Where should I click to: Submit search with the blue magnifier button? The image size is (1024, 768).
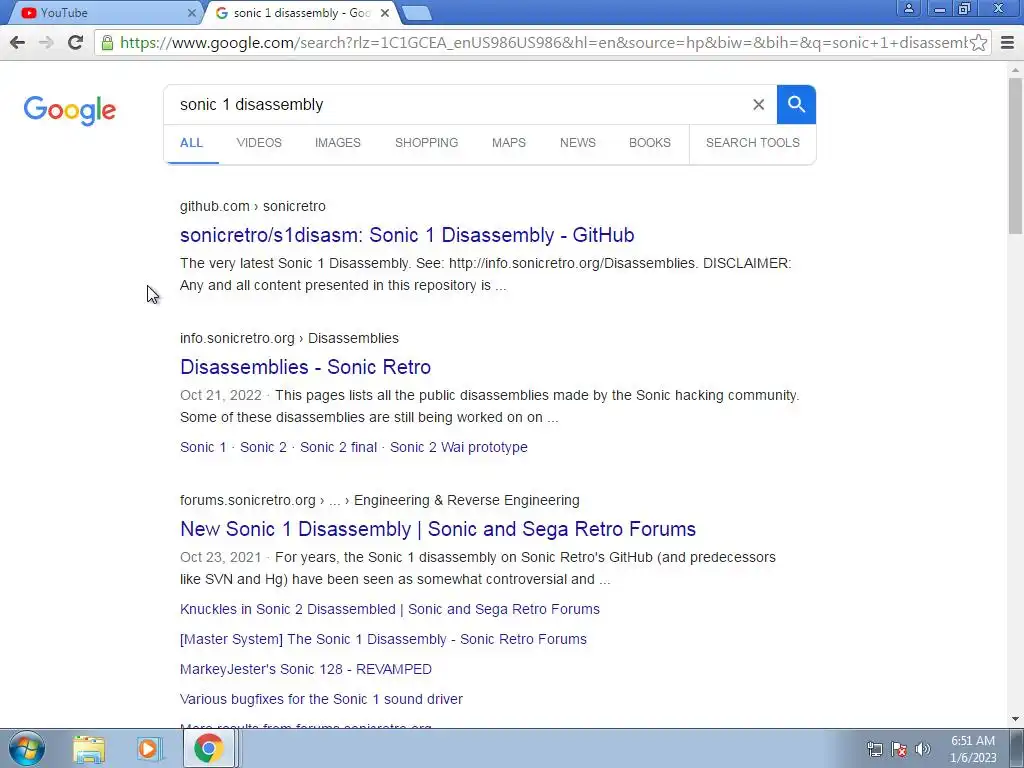(796, 104)
